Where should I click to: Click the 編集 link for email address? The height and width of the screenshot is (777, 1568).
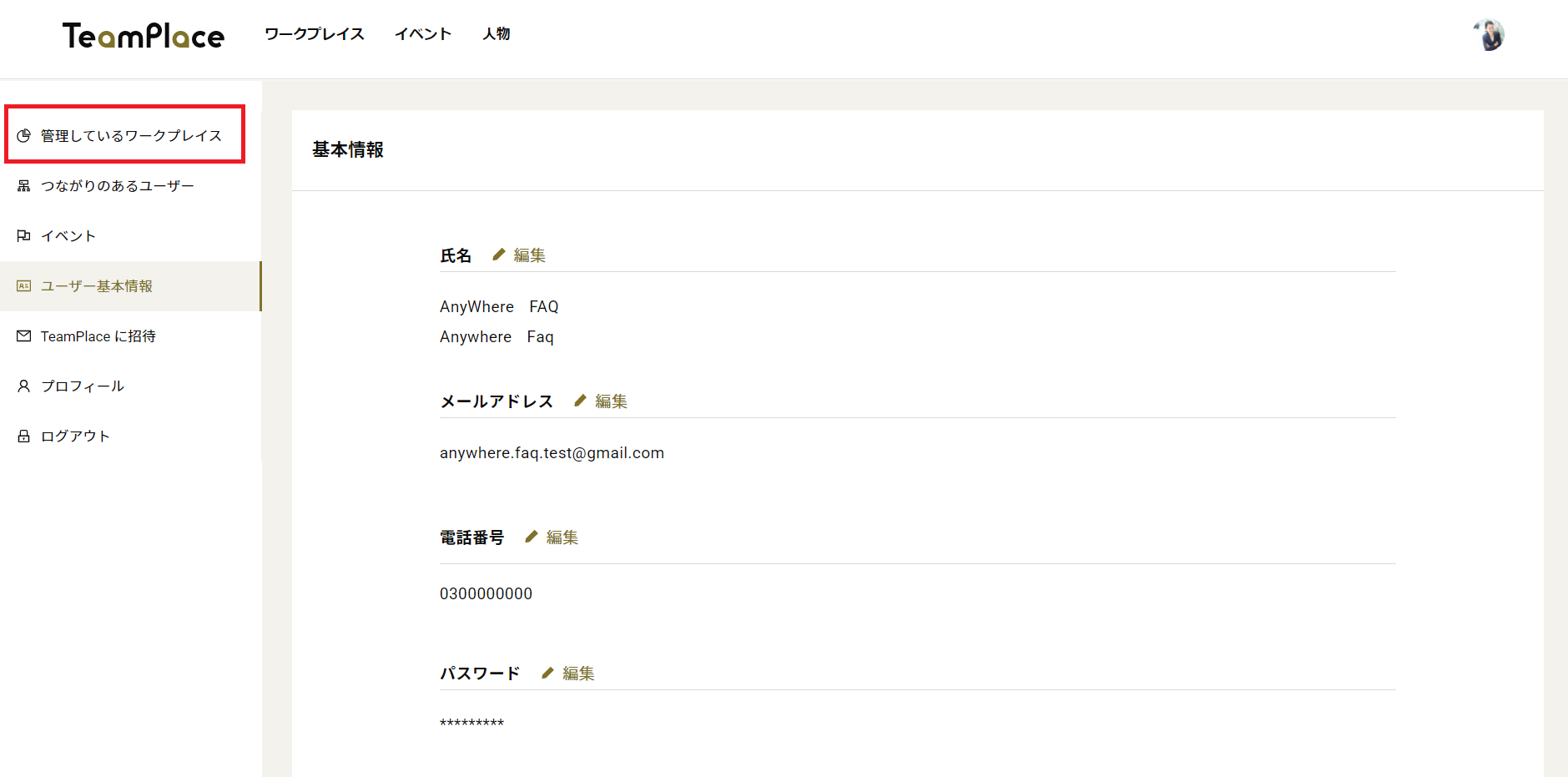[x=611, y=401]
